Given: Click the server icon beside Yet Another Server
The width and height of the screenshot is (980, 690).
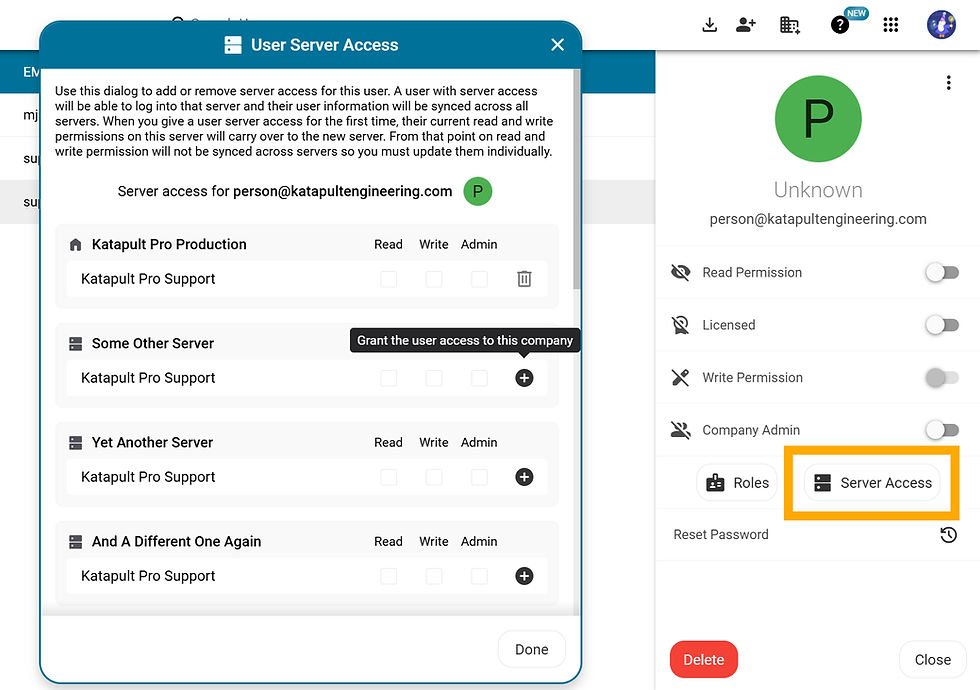Looking at the screenshot, I should coord(76,442).
